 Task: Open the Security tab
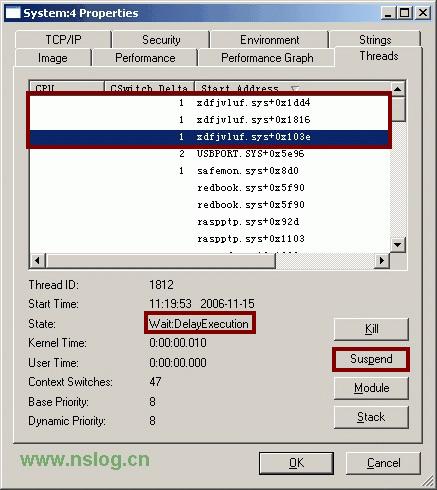click(x=161, y=39)
